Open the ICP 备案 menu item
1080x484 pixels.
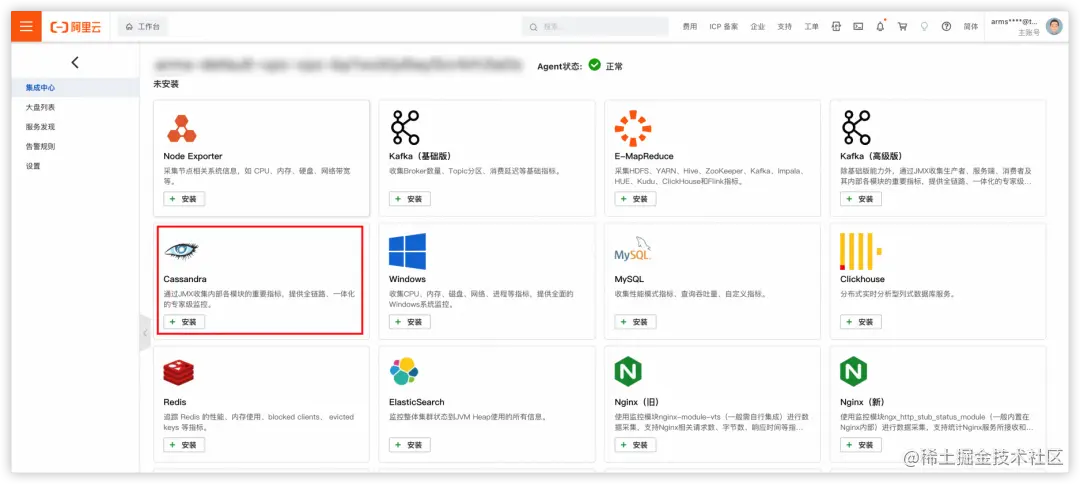(x=723, y=27)
